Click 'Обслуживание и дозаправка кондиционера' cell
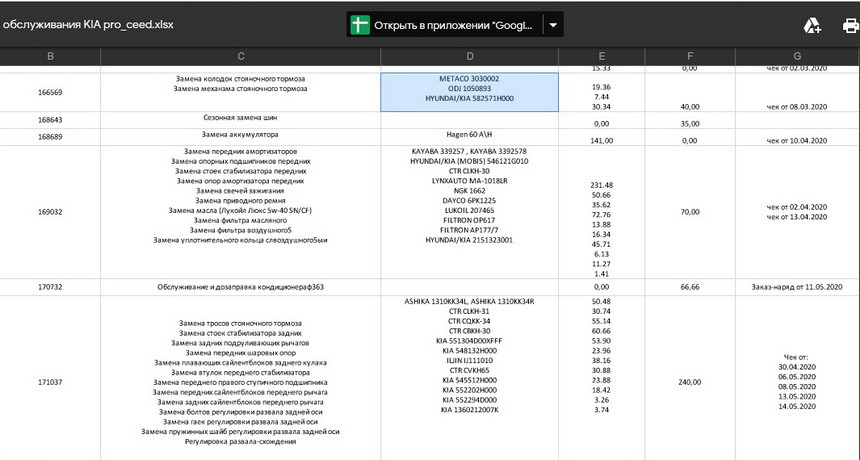This screenshot has height=460, width=860. pos(241,287)
